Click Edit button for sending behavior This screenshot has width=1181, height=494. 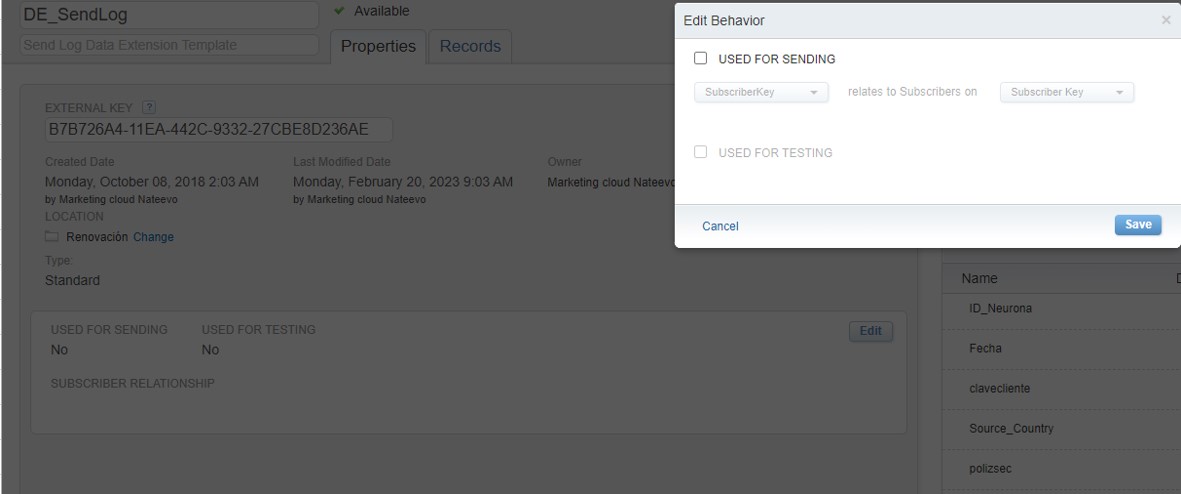point(870,331)
